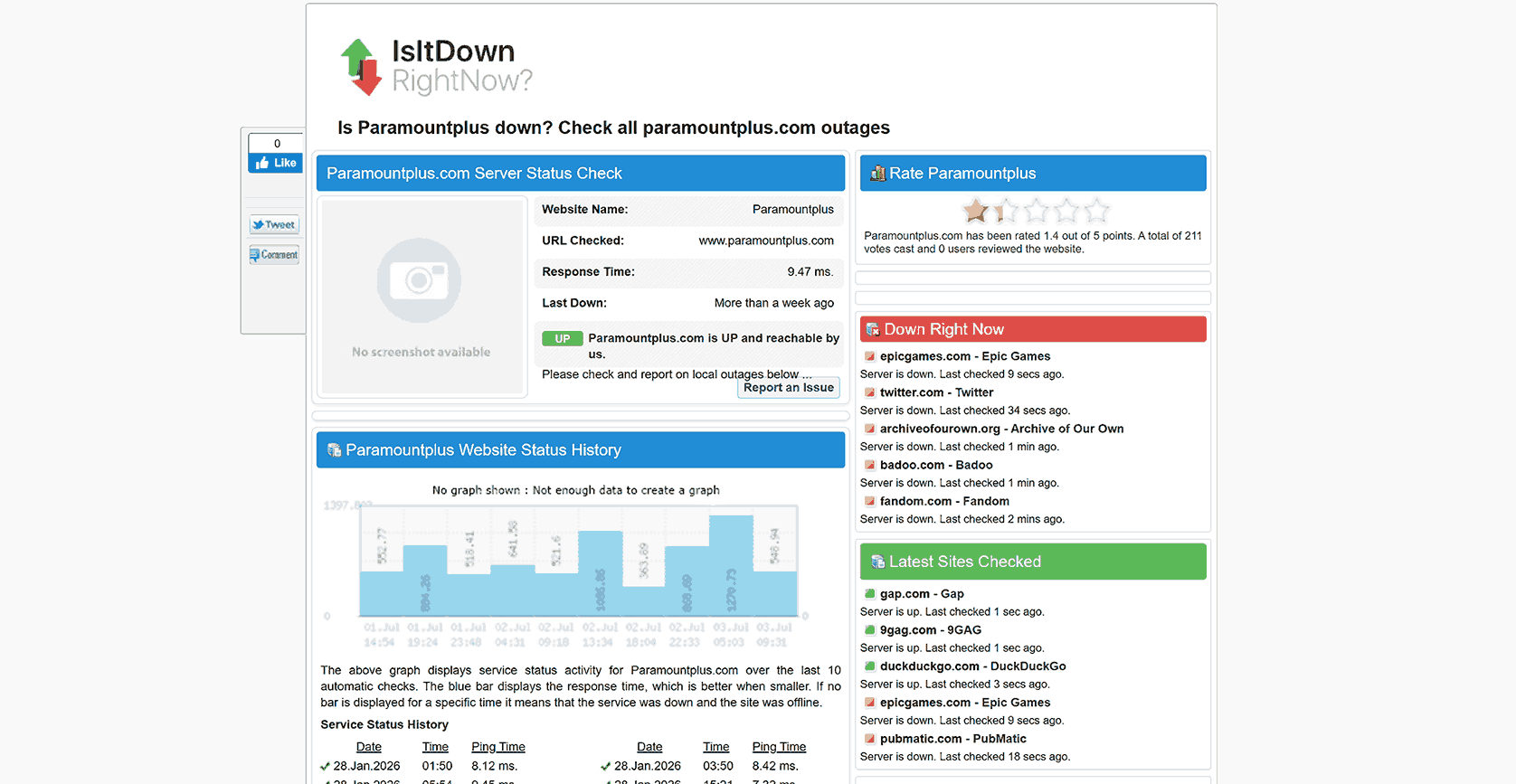Viewport: 1516px width, 784px height.
Task: Select the third rating star
Action: [1036, 212]
